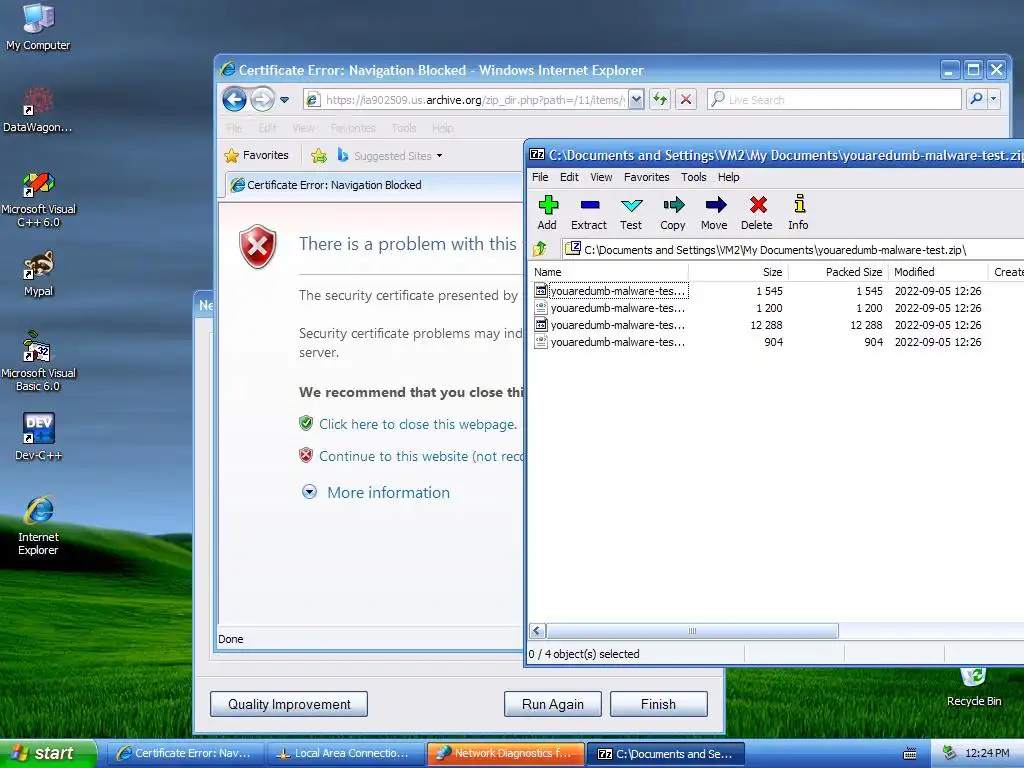Open the File menu in 7-Zip
This screenshot has width=1024, height=768.
click(x=540, y=177)
